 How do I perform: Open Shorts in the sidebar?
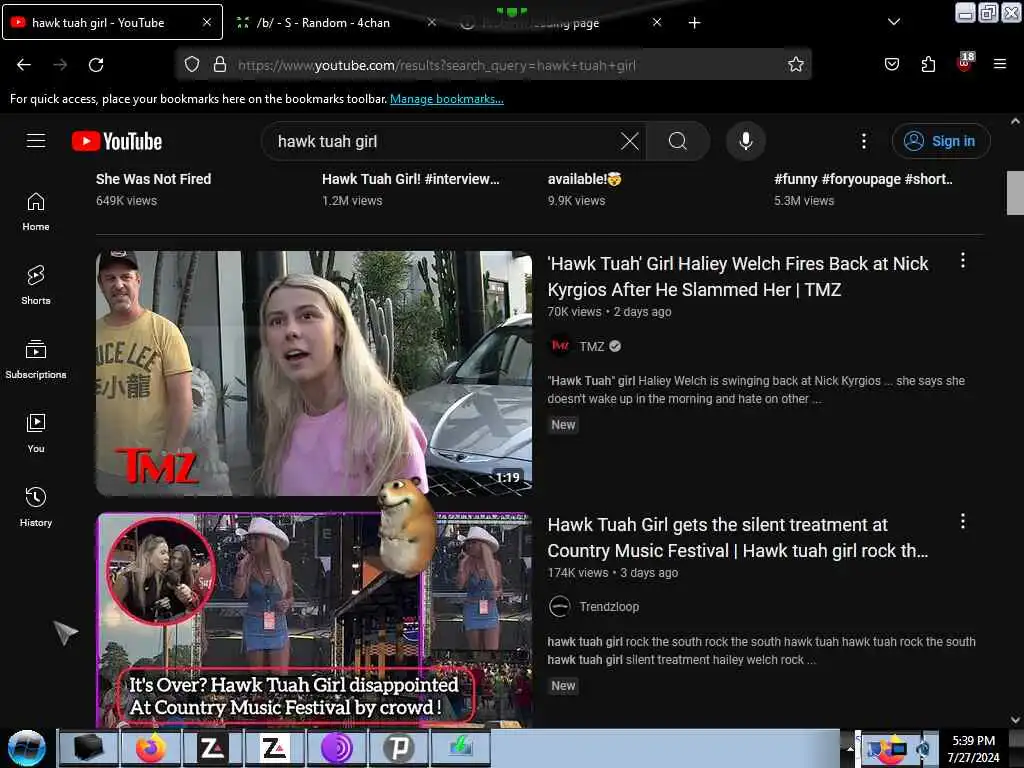[x=36, y=286]
